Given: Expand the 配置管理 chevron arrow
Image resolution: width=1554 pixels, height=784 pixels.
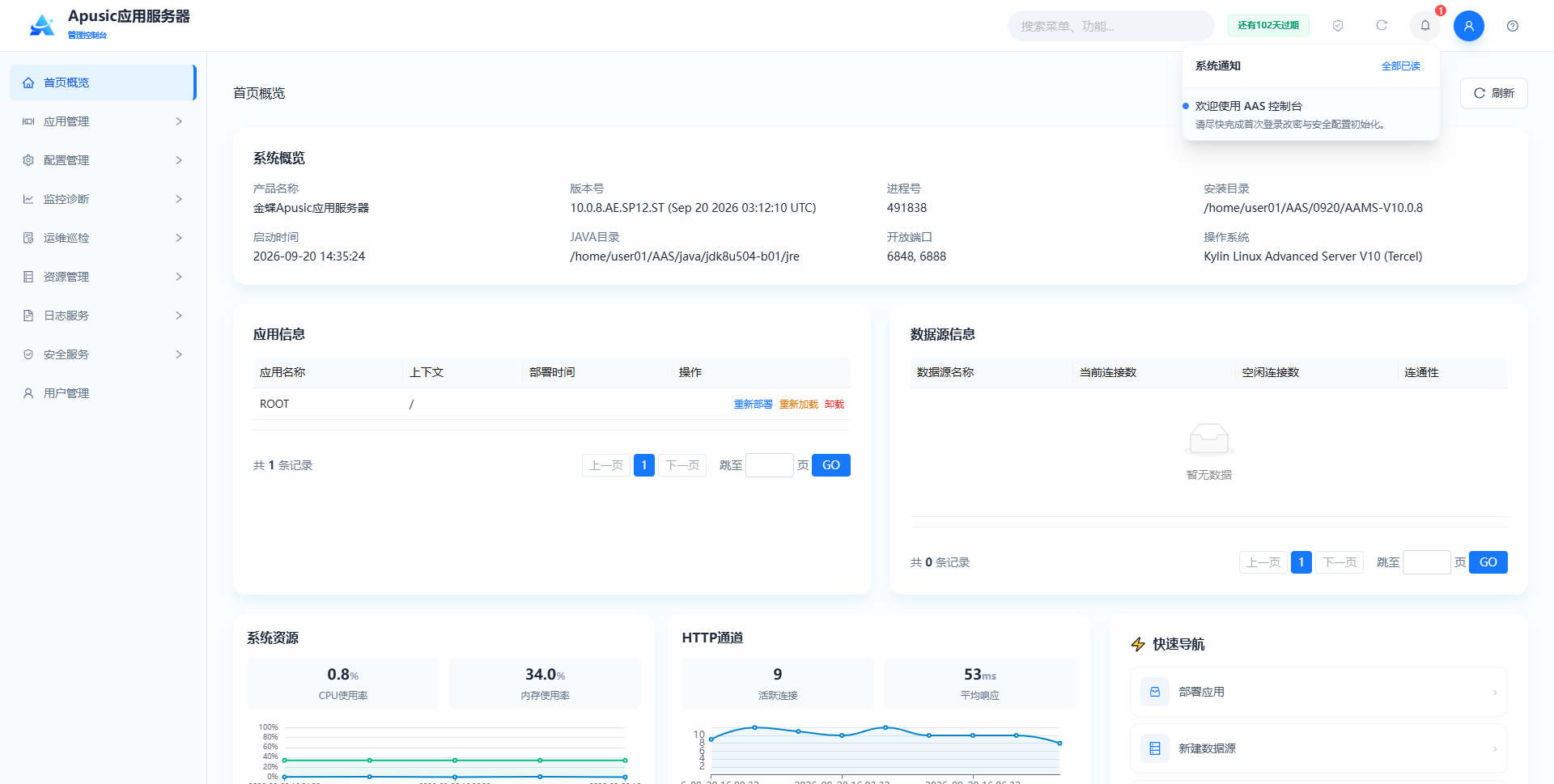Looking at the screenshot, I should pos(179,160).
